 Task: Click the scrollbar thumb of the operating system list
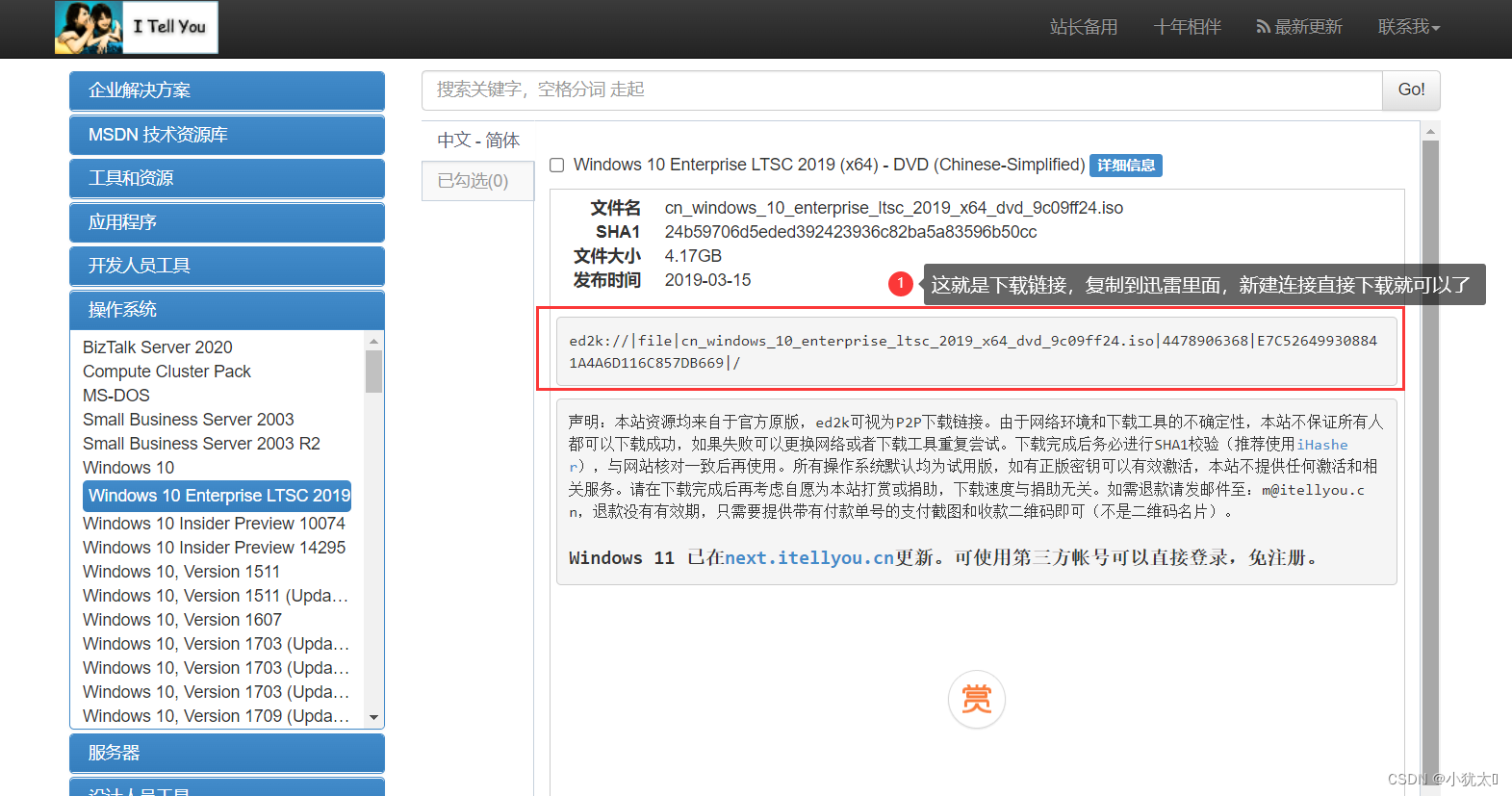point(374,372)
